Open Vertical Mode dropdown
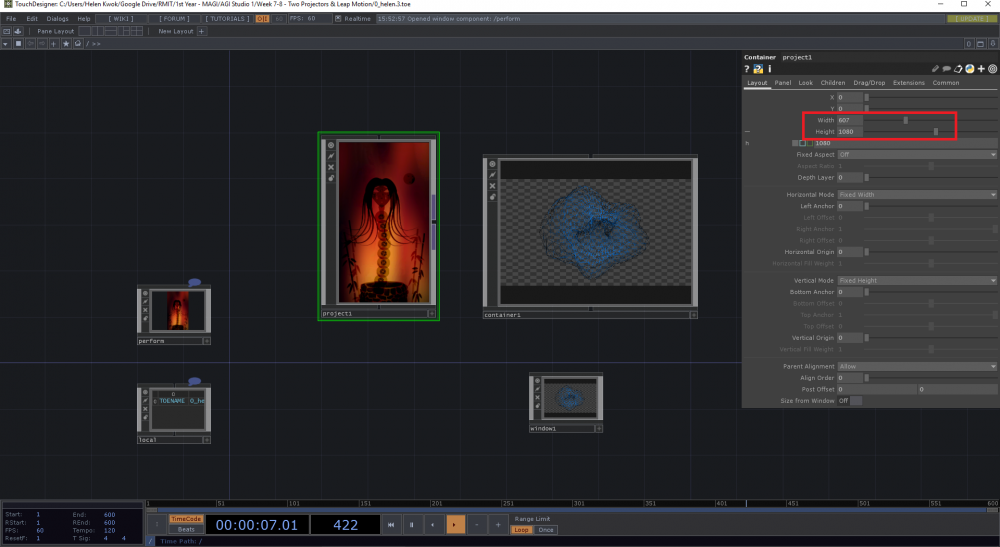 tap(917, 281)
